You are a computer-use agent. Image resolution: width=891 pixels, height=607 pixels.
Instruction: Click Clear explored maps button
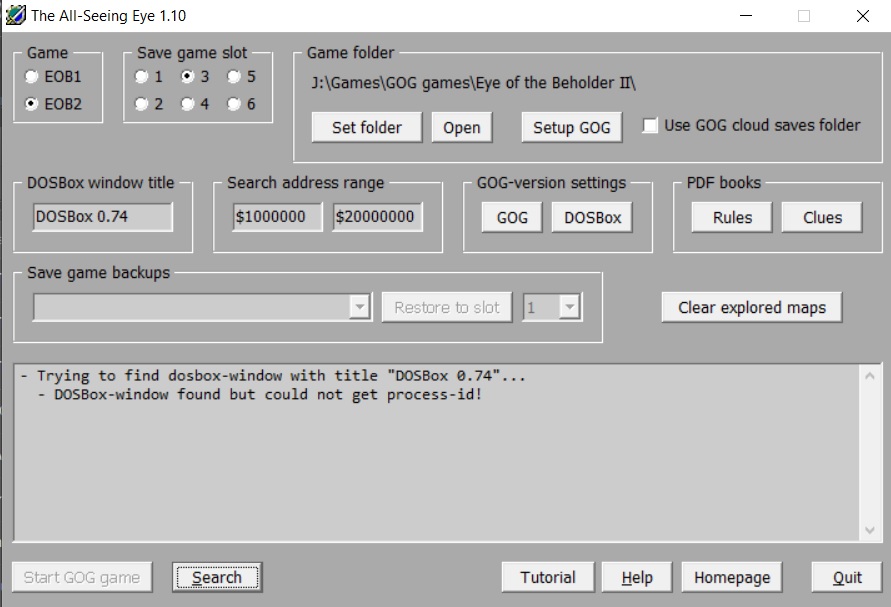point(752,307)
